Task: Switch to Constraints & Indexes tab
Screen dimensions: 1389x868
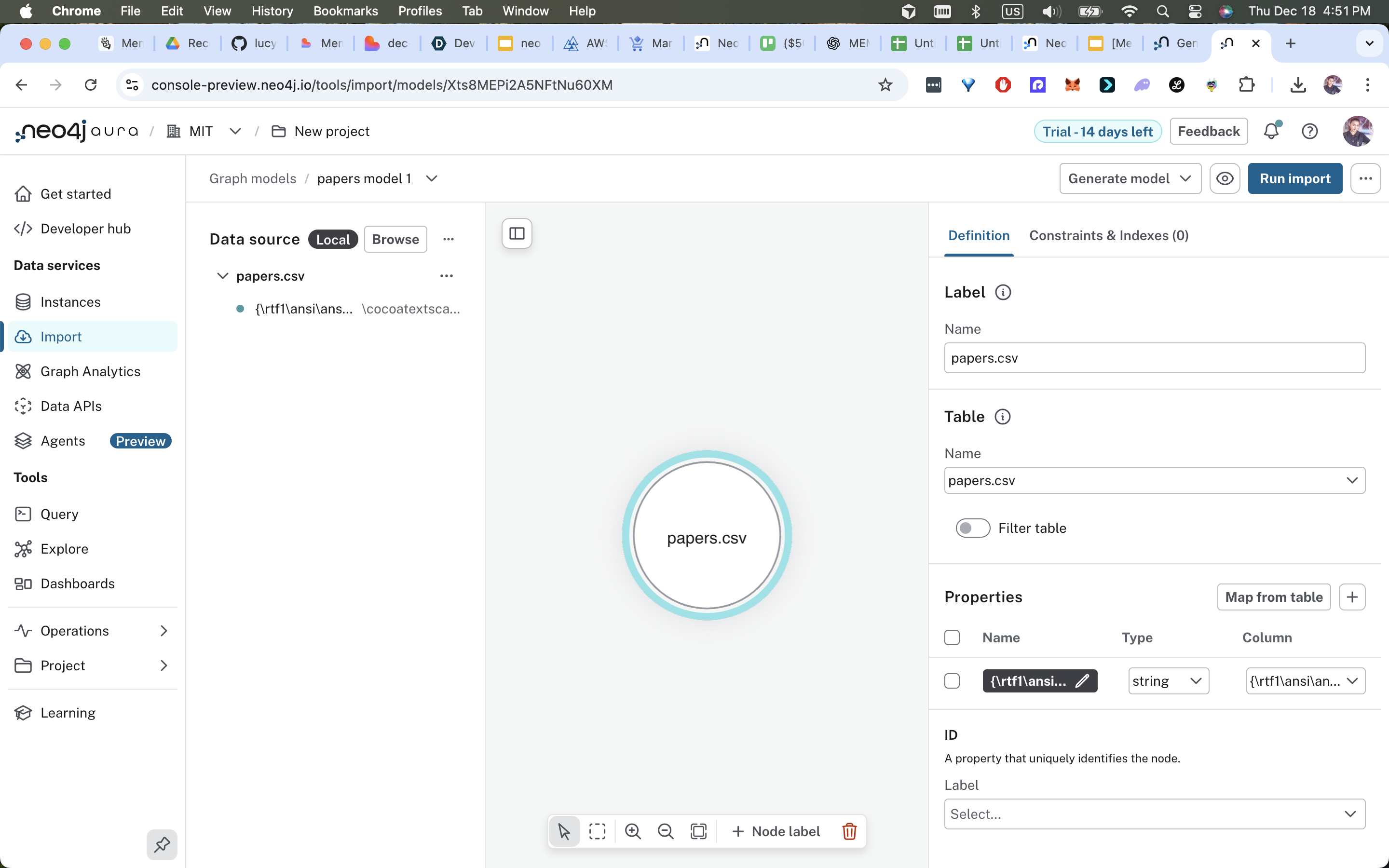Action: click(1108, 235)
